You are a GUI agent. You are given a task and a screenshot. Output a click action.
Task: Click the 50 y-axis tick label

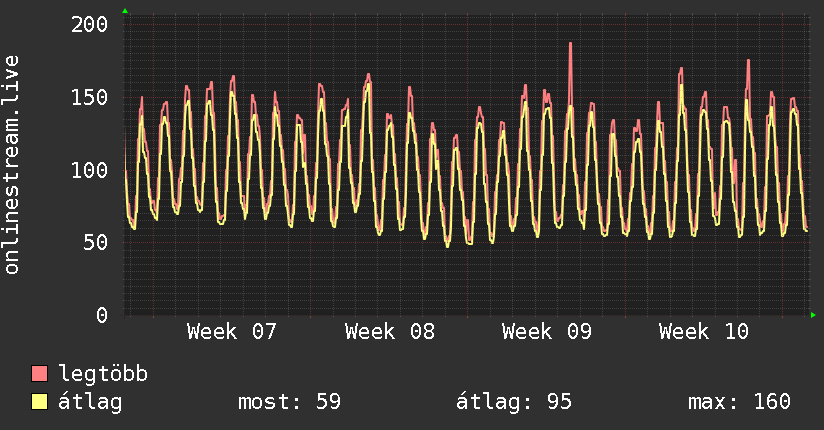coord(95,242)
